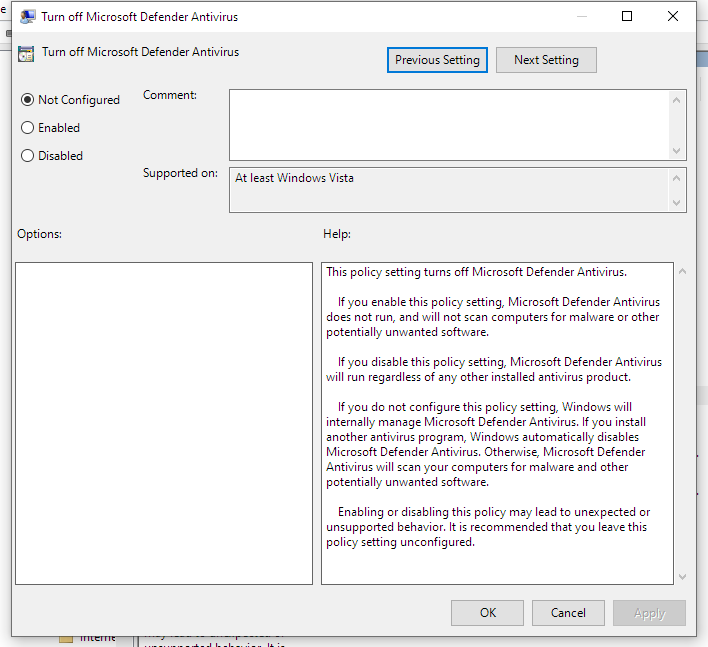Image resolution: width=708 pixels, height=647 pixels.
Task: Click Comment box scroll up arrow
Action: [676, 100]
